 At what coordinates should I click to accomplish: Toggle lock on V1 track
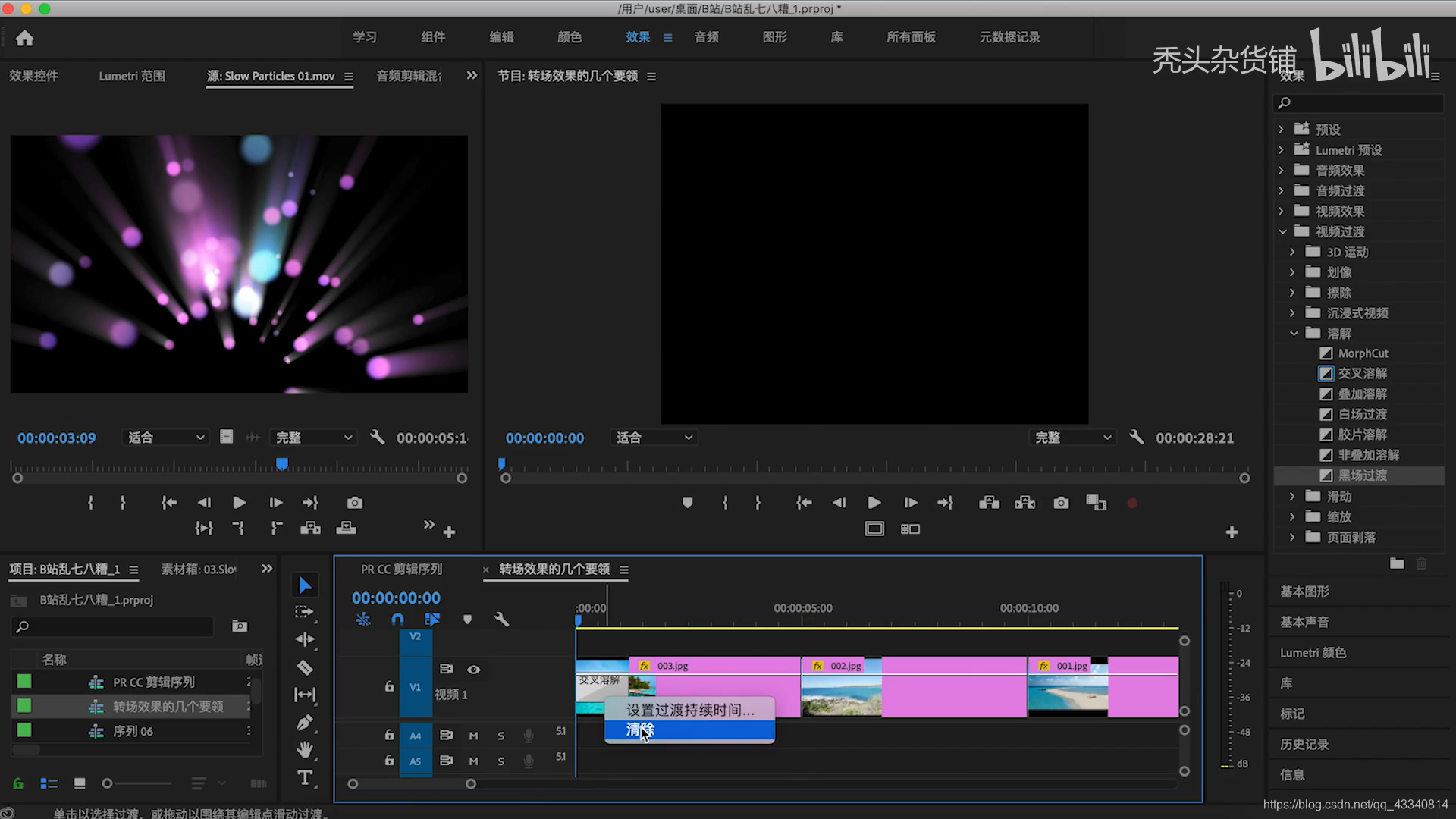click(x=389, y=687)
